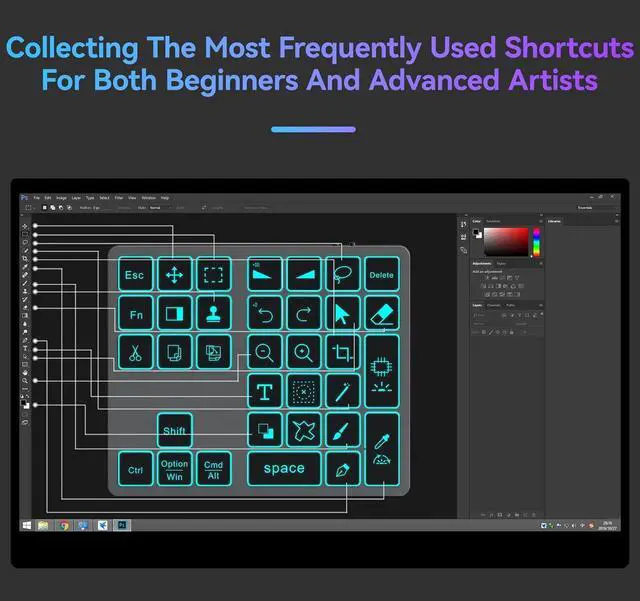The width and height of the screenshot is (640, 601).
Task: Click the Zoom out magnifier key
Action: click(x=264, y=352)
